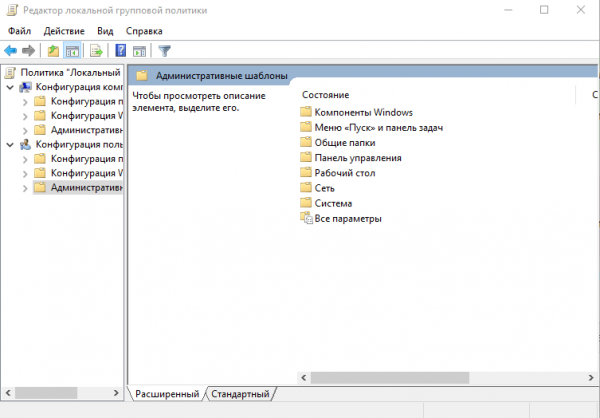Select Меню «Пуск» и панель задач folder
The height and width of the screenshot is (418, 600).
click(x=378, y=127)
